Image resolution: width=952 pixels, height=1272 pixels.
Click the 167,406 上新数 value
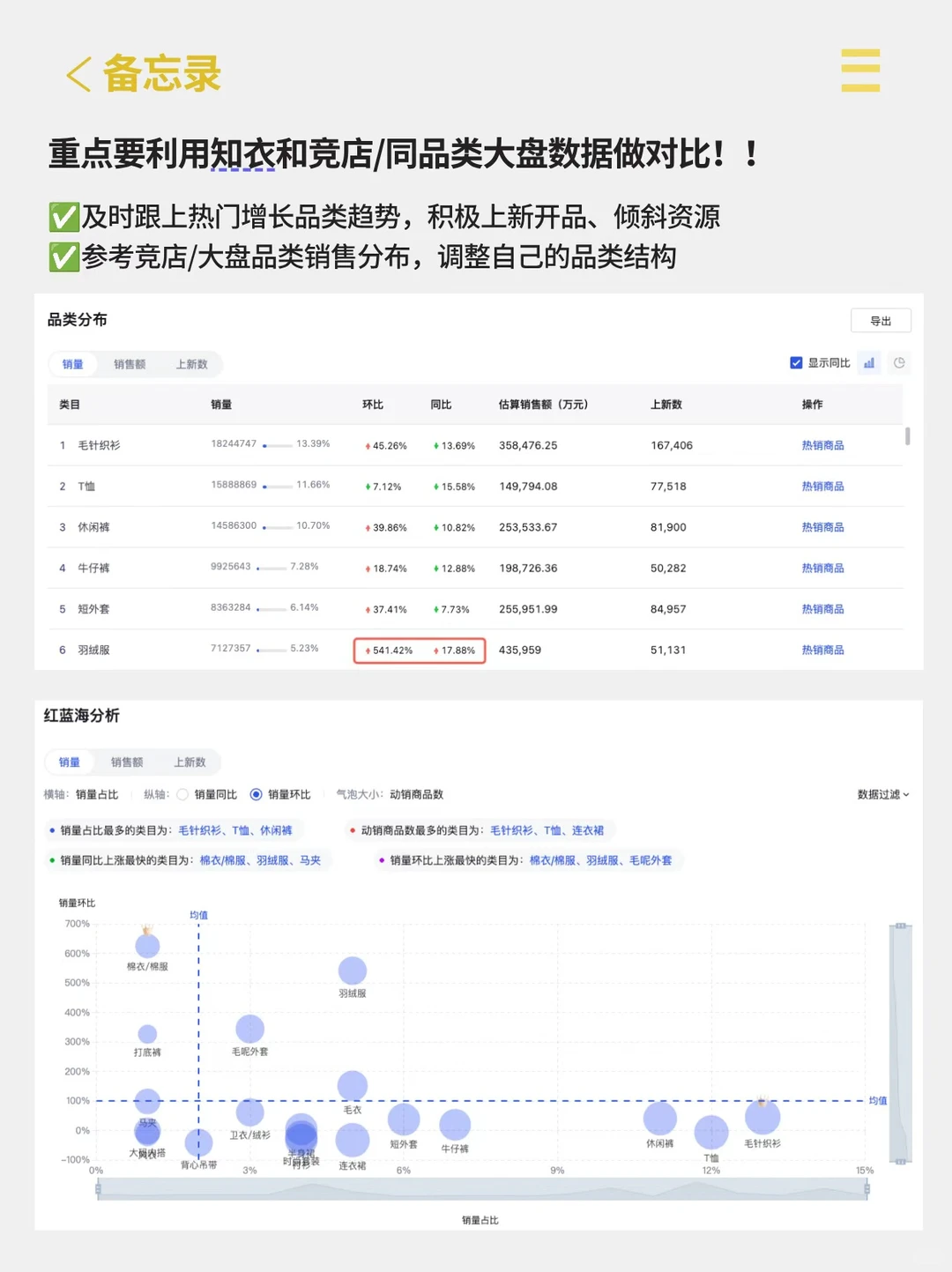pos(672,446)
